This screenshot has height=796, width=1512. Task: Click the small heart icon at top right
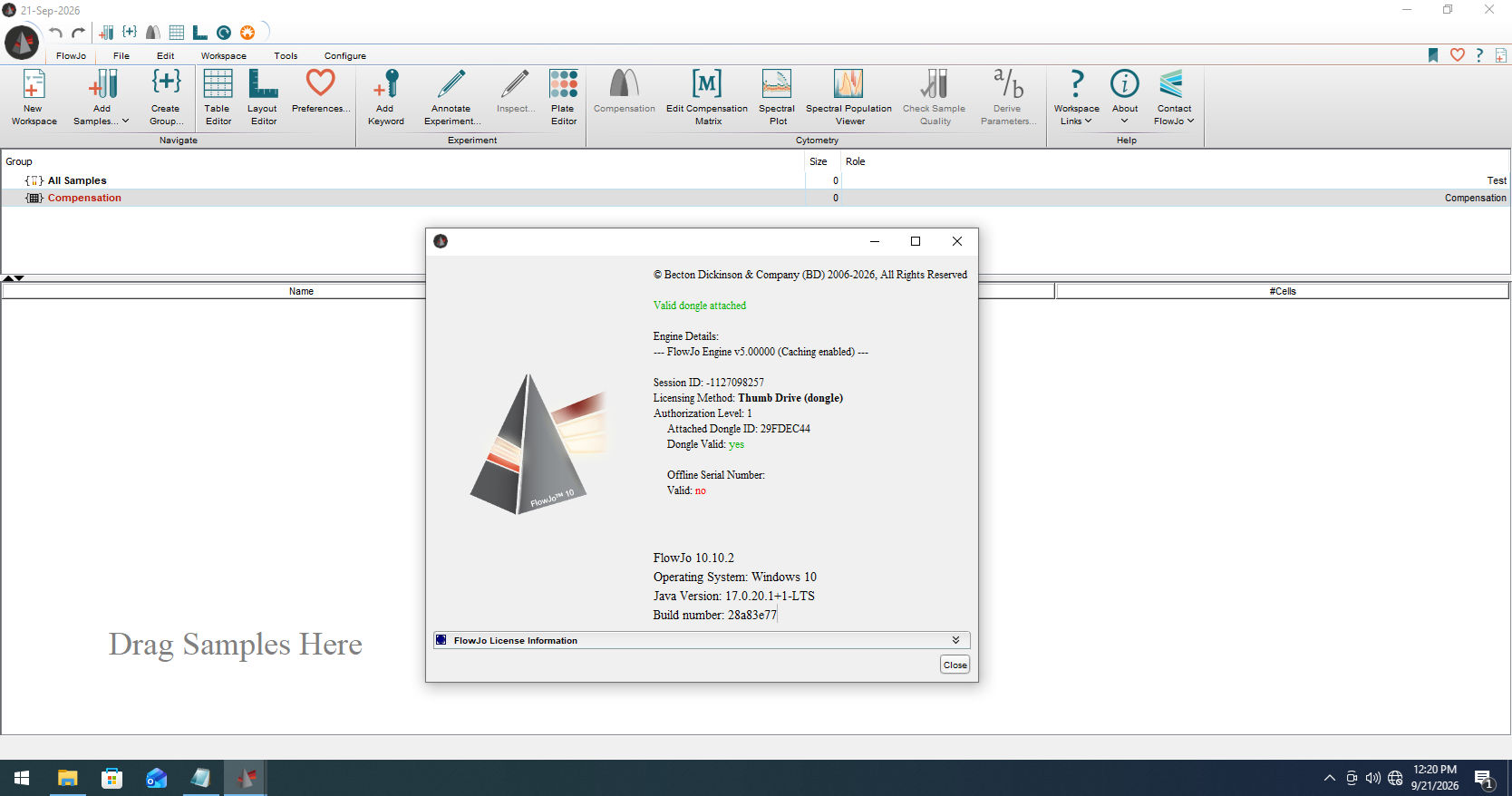(1457, 55)
